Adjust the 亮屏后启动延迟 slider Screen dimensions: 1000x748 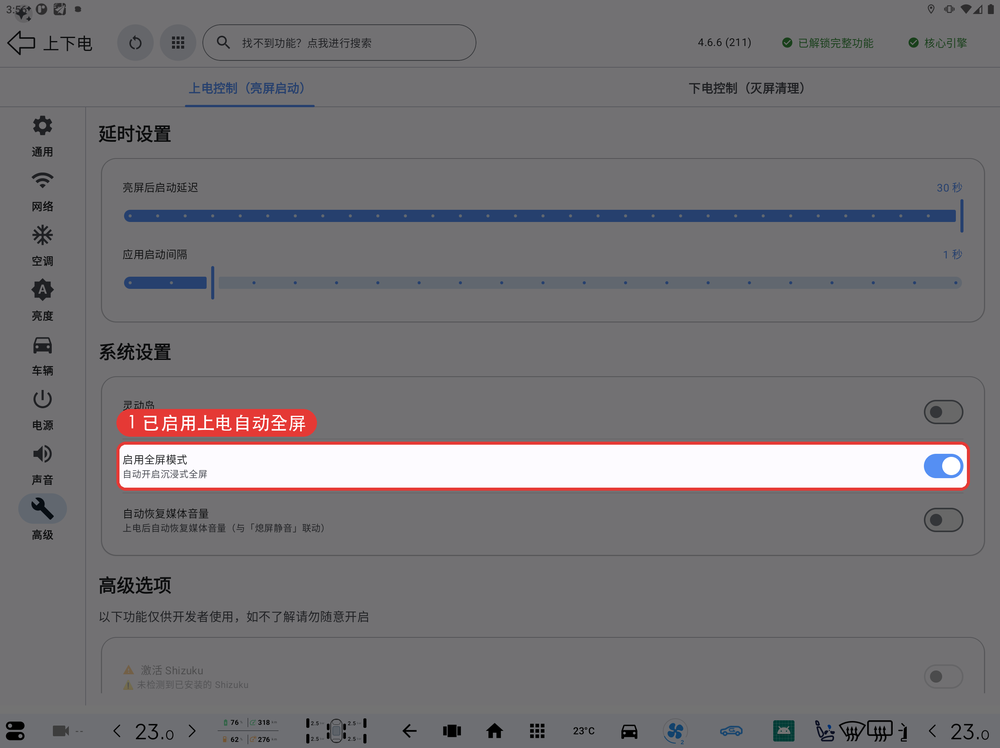point(543,216)
